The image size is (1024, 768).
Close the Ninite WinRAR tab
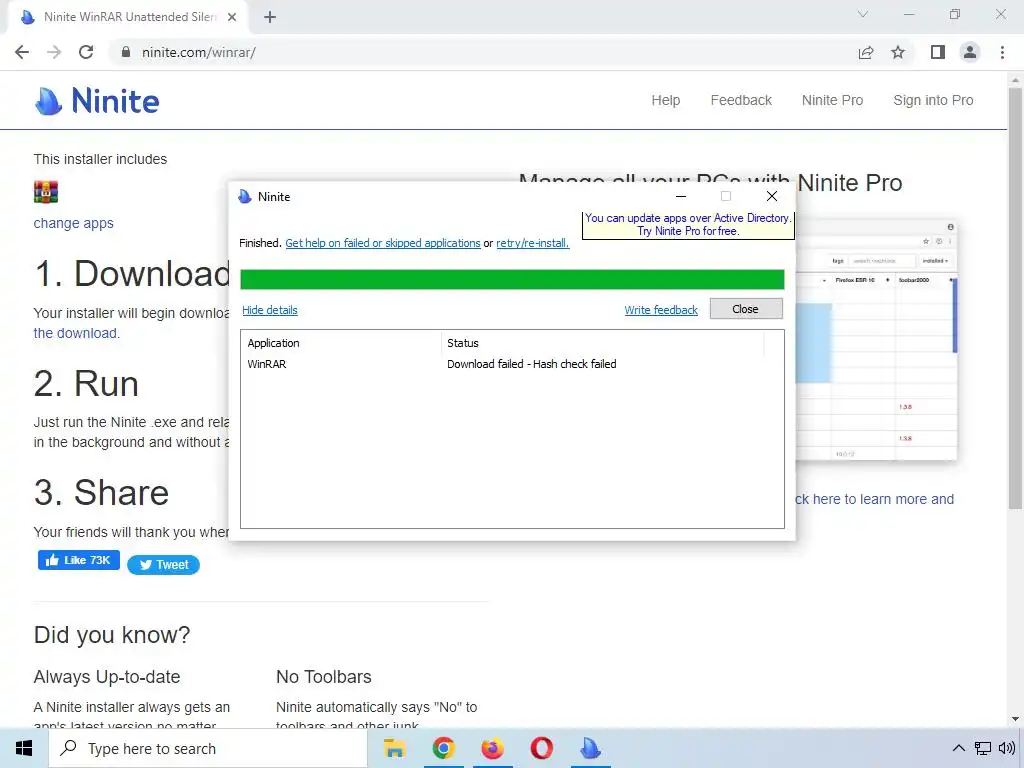[x=232, y=17]
